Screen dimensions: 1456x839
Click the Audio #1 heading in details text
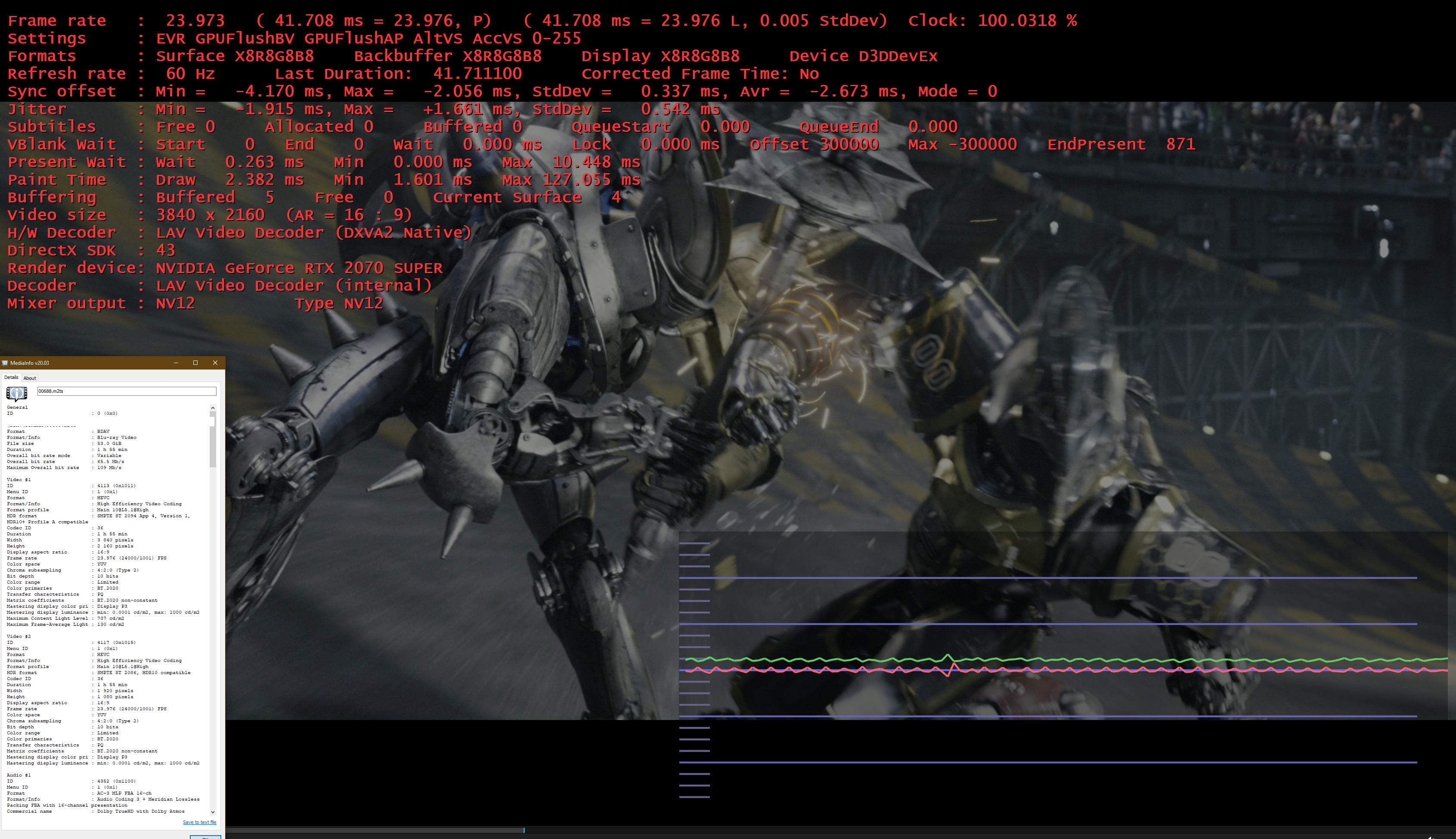point(19,775)
